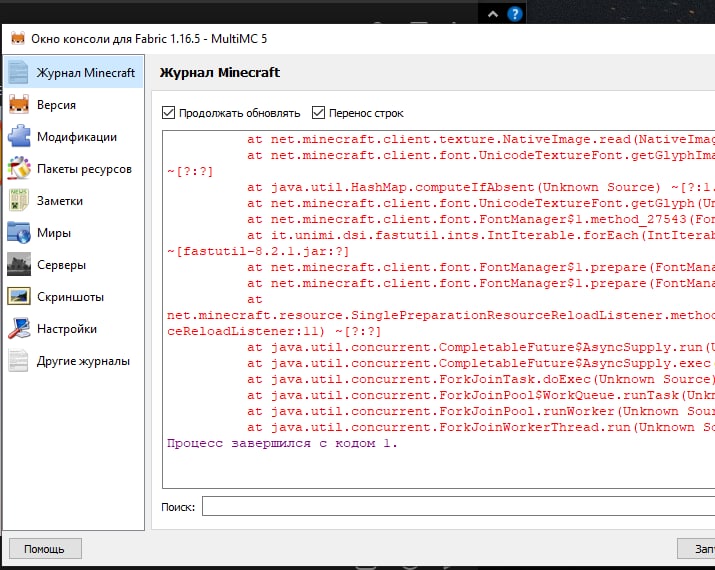
Task: Click the Миры globe folder icon
Action: (19, 232)
